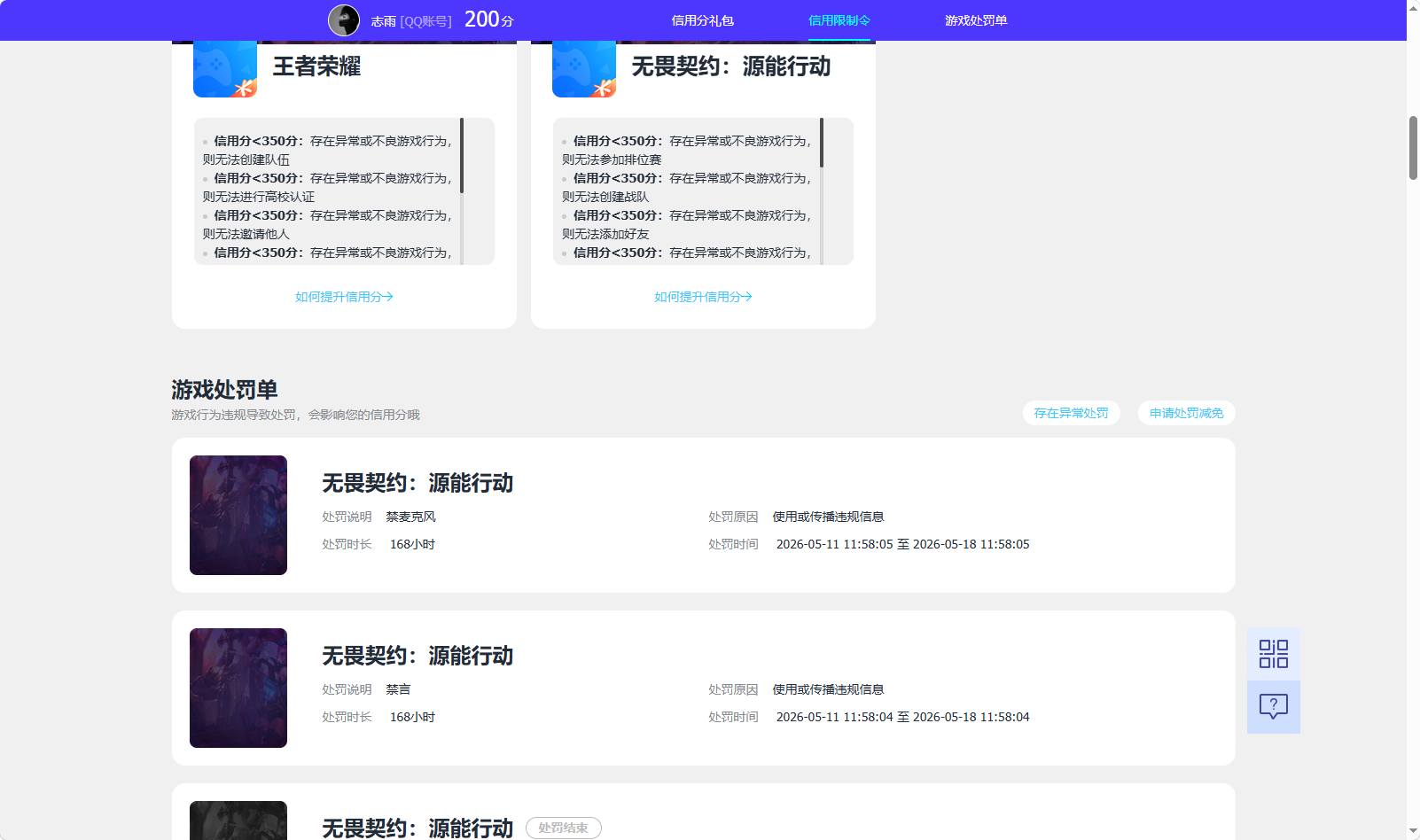The height and width of the screenshot is (840, 1420).
Task: Click the 无畏契约：源能行动 restriction card title
Action: pos(731,66)
